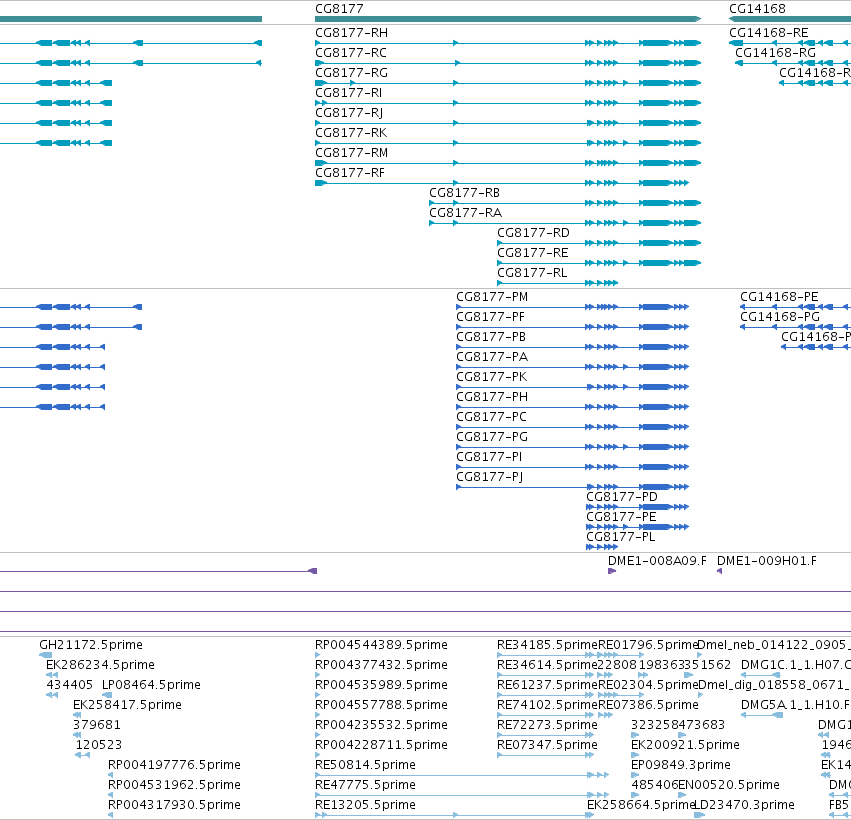Image resolution: width=851 pixels, height=820 pixels.
Task: Click the CG8177-RD transcript
Action: pyautogui.click(x=533, y=233)
